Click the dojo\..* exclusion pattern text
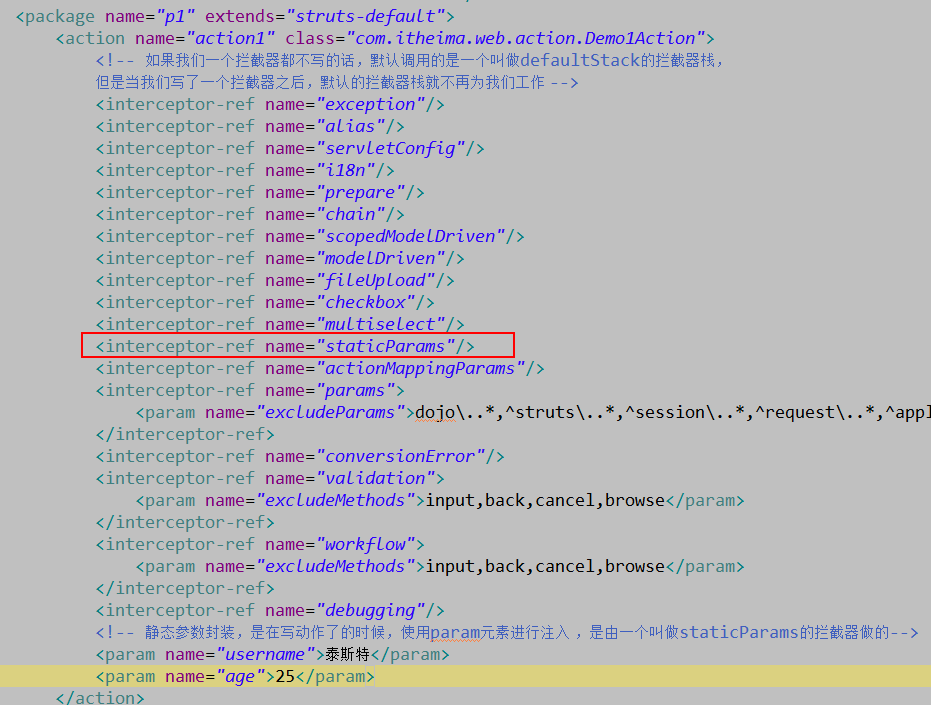This screenshot has height=706, width=932. pyautogui.click(x=455, y=412)
